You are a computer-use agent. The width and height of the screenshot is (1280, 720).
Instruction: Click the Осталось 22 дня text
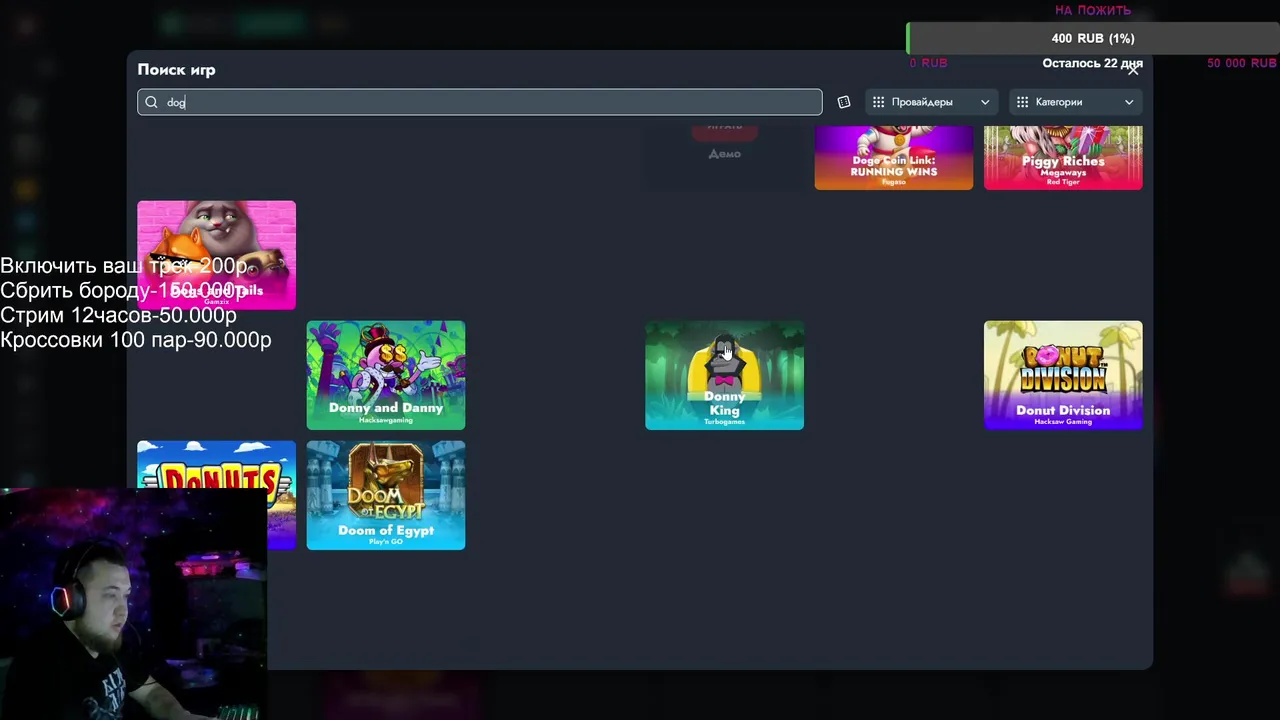coord(1093,63)
